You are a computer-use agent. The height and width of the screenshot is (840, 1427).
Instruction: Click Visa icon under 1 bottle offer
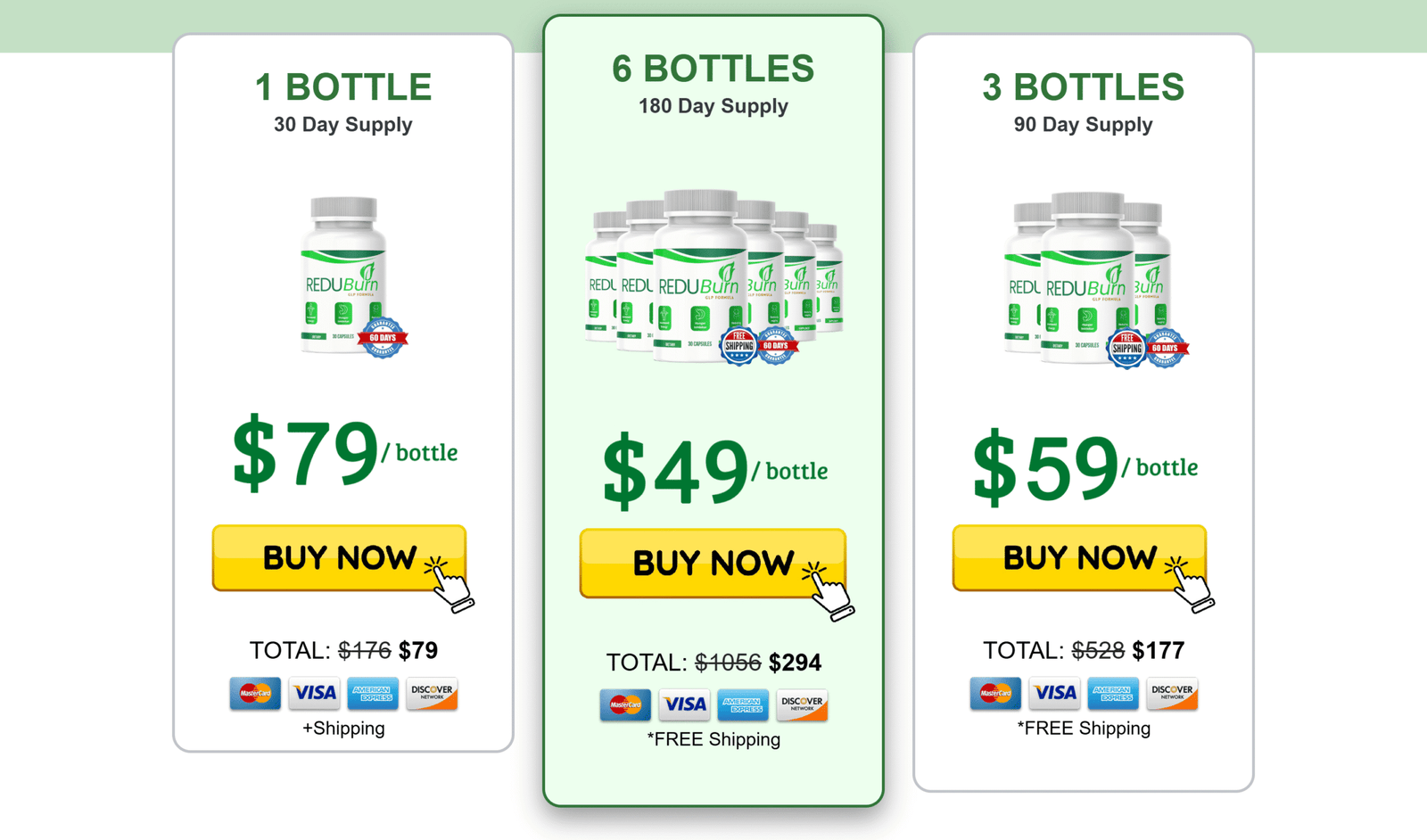314,693
